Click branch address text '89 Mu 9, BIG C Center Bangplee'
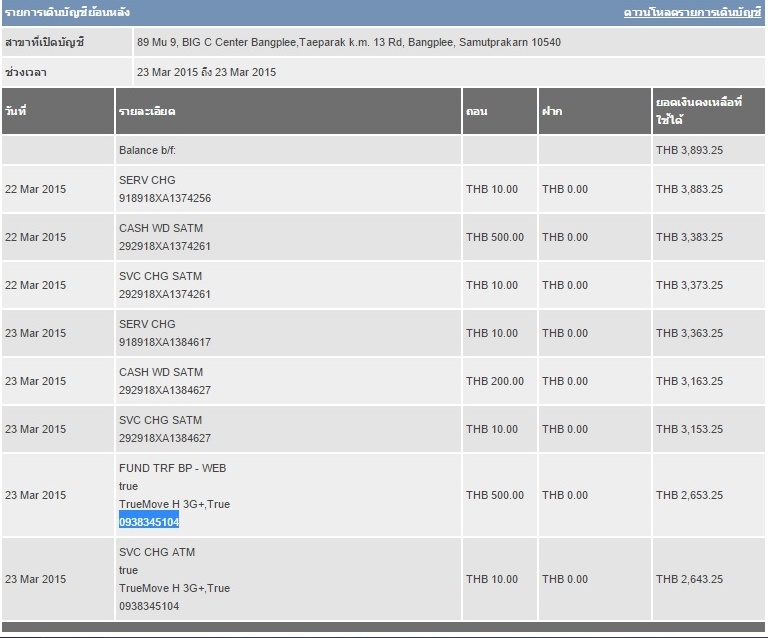This screenshot has width=768, height=638. (216, 42)
